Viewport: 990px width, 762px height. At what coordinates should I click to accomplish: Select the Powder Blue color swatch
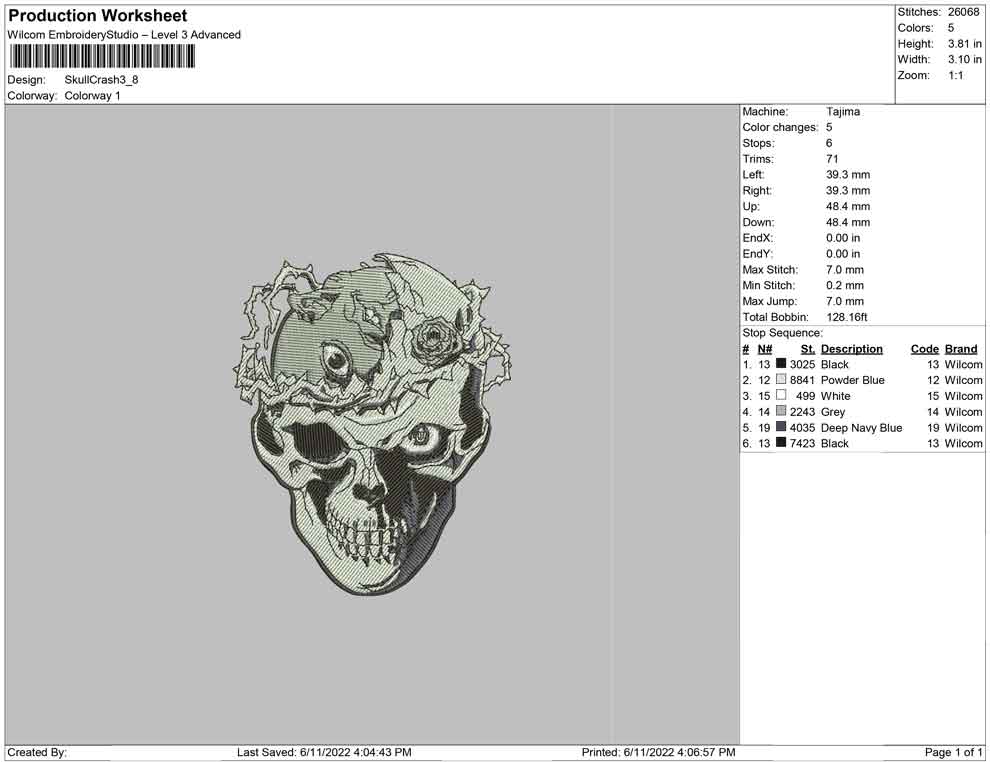tap(781, 380)
